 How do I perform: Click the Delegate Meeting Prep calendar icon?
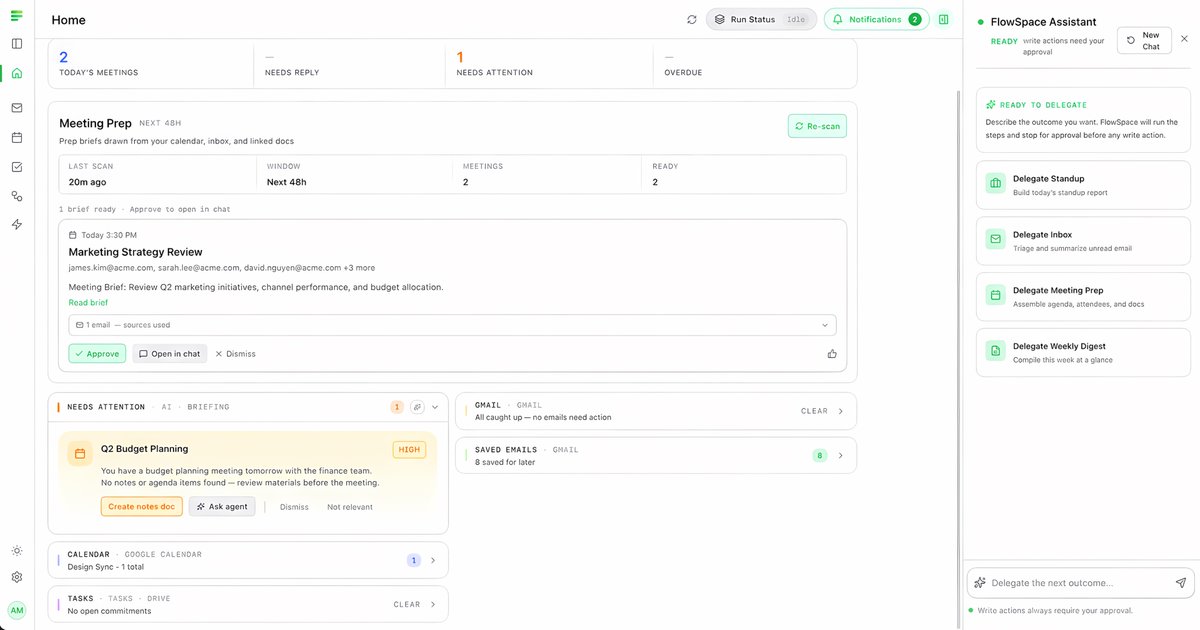(995, 295)
